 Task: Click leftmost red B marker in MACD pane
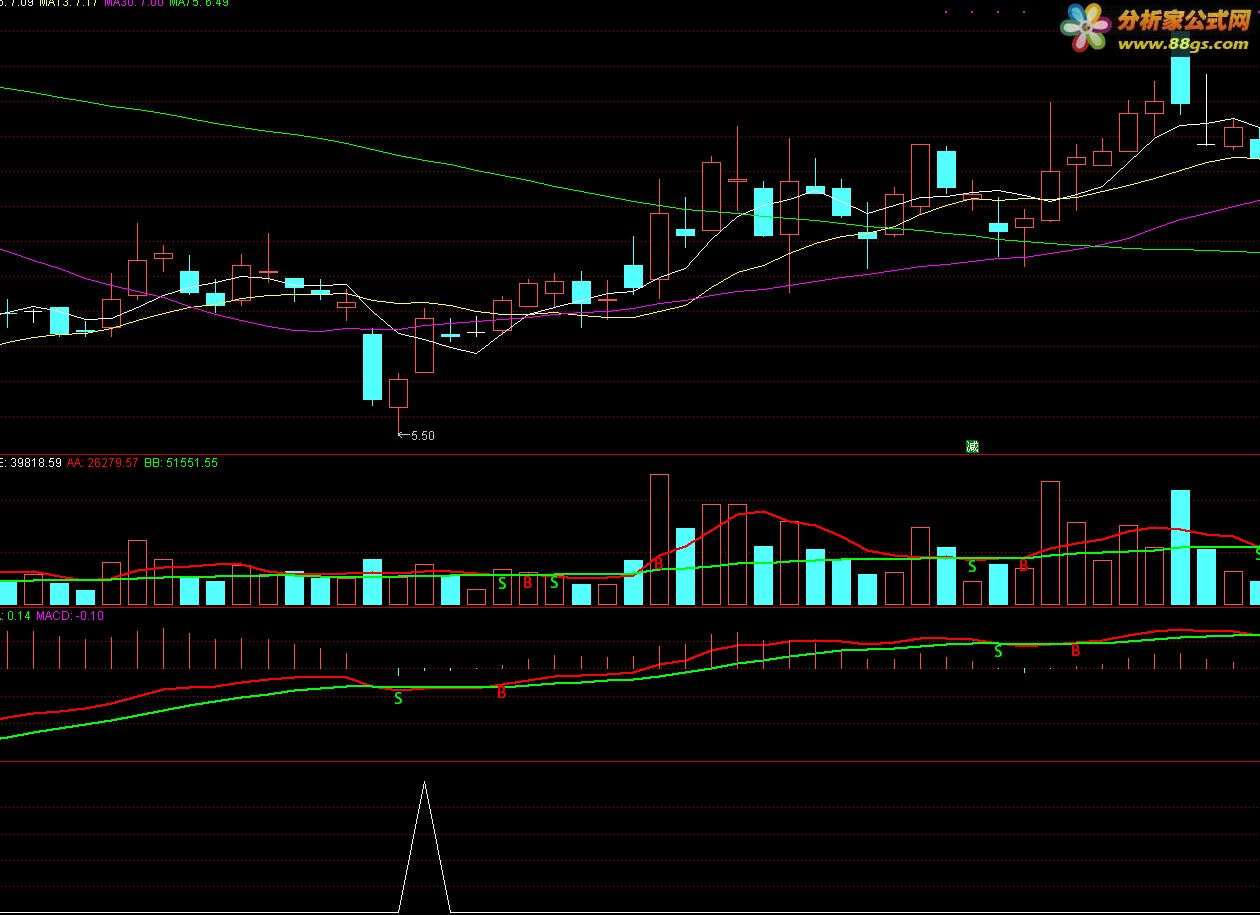[x=502, y=692]
